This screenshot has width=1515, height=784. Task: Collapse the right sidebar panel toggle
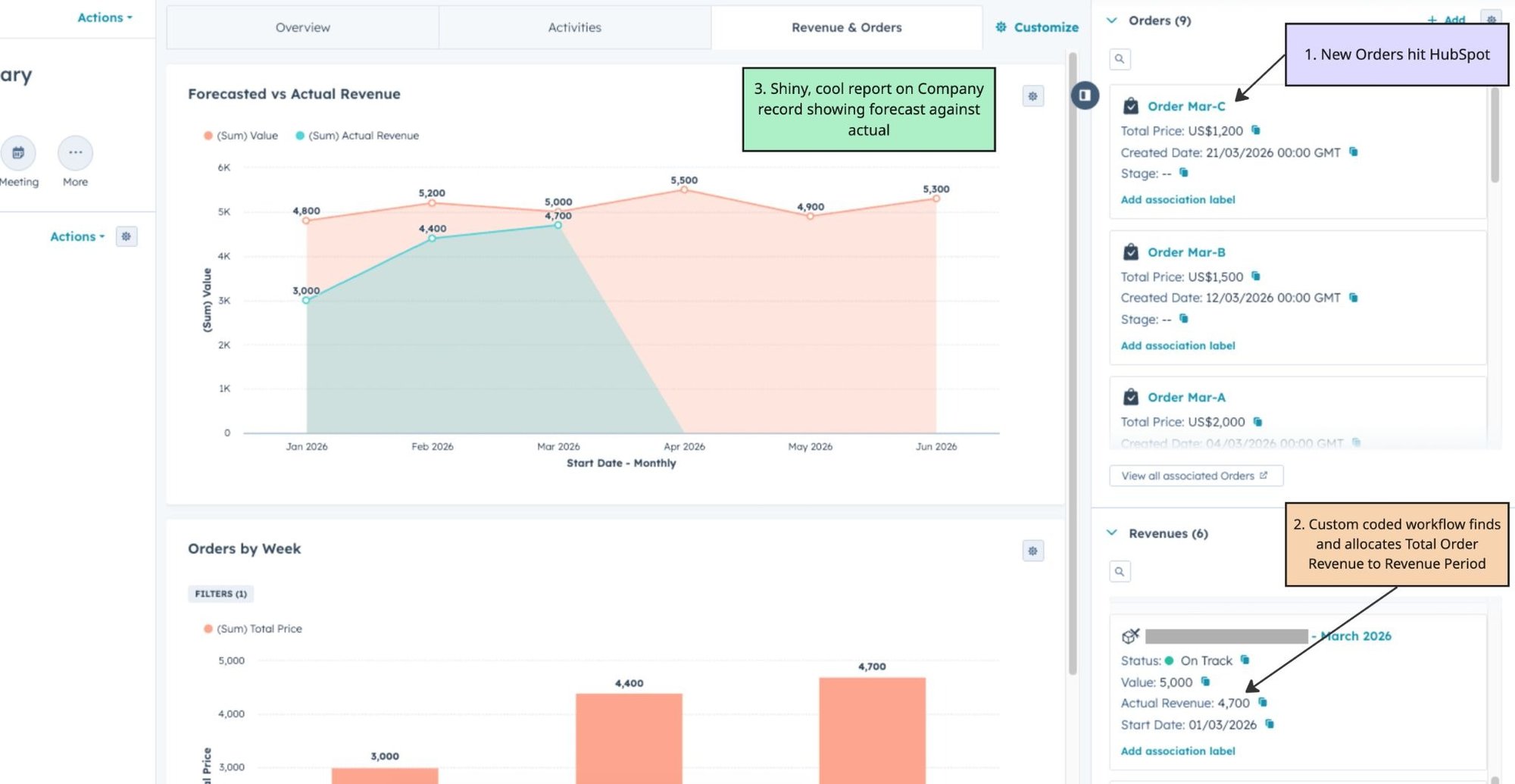[1085, 95]
